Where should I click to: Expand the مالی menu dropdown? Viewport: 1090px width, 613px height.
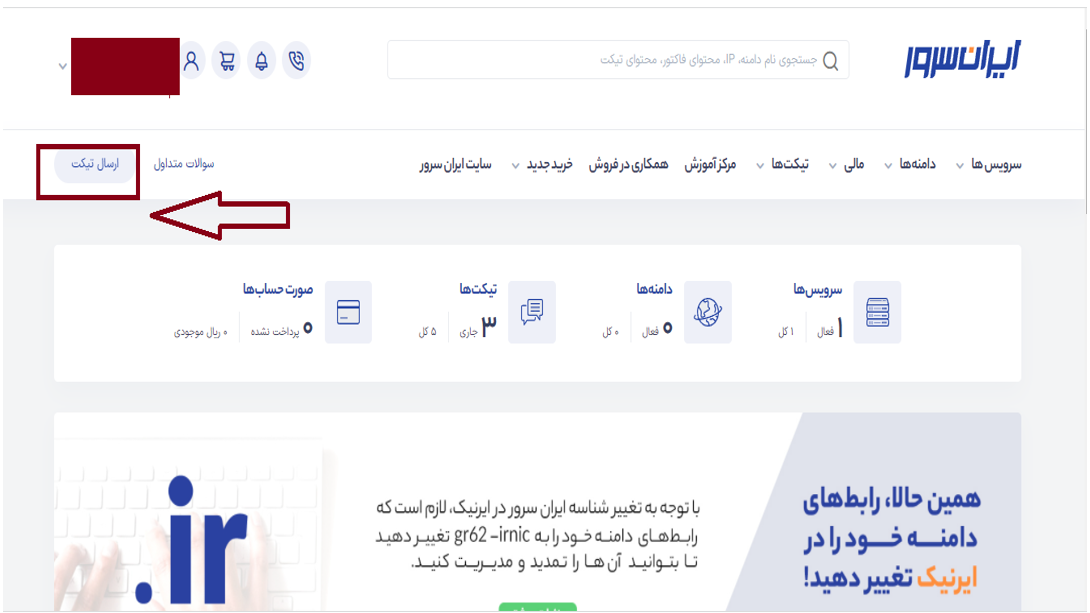click(x=846, y=164)
